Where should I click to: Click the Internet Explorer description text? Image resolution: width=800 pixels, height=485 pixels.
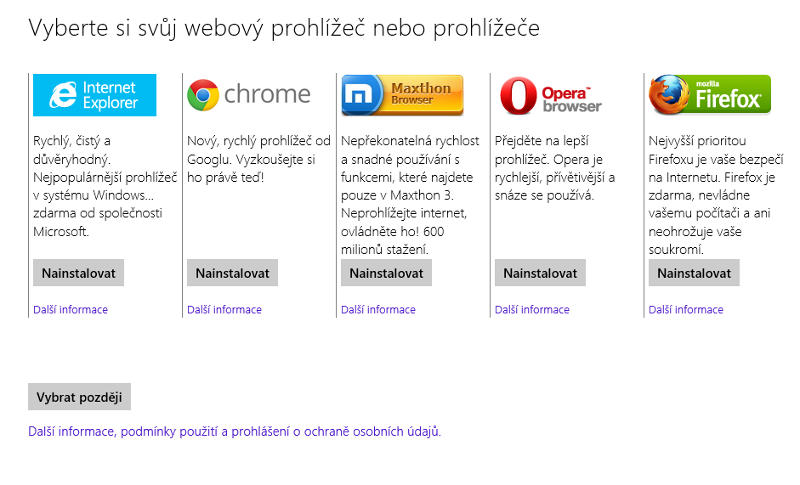click(x=98, y=186)
